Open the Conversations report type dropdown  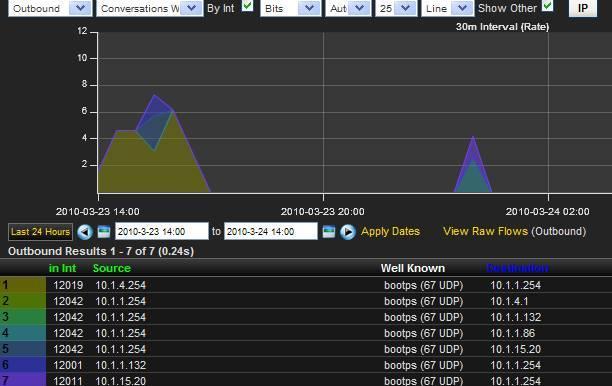coord(149,8)
